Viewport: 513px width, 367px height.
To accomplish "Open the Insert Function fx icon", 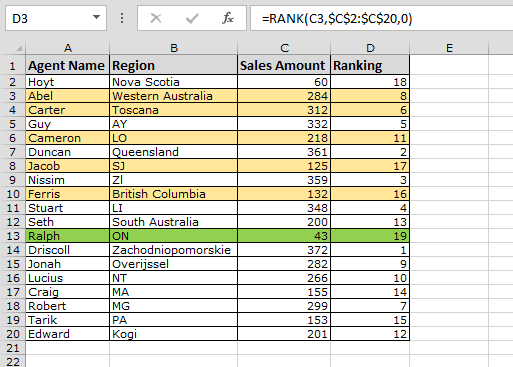I will [228, 18].
